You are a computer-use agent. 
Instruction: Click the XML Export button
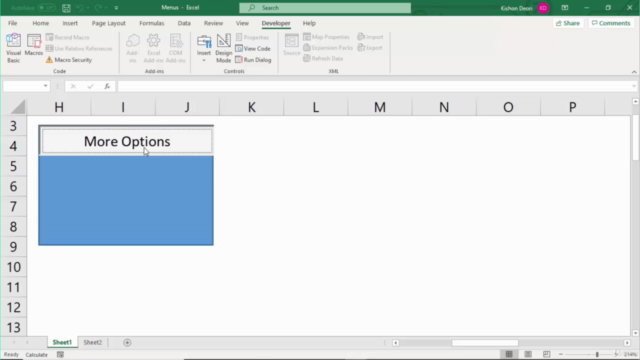370,48
